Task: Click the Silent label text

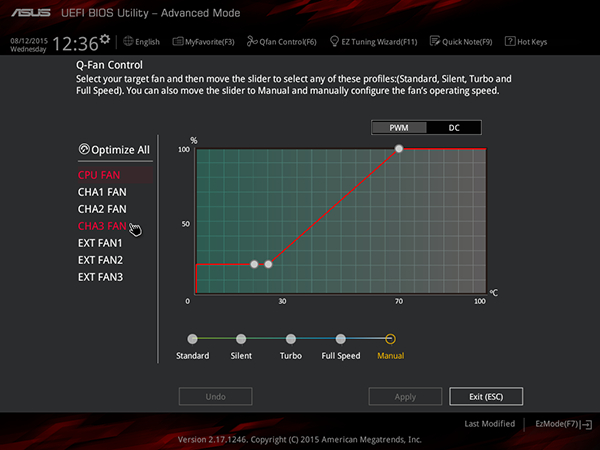Action: point(241,355)
